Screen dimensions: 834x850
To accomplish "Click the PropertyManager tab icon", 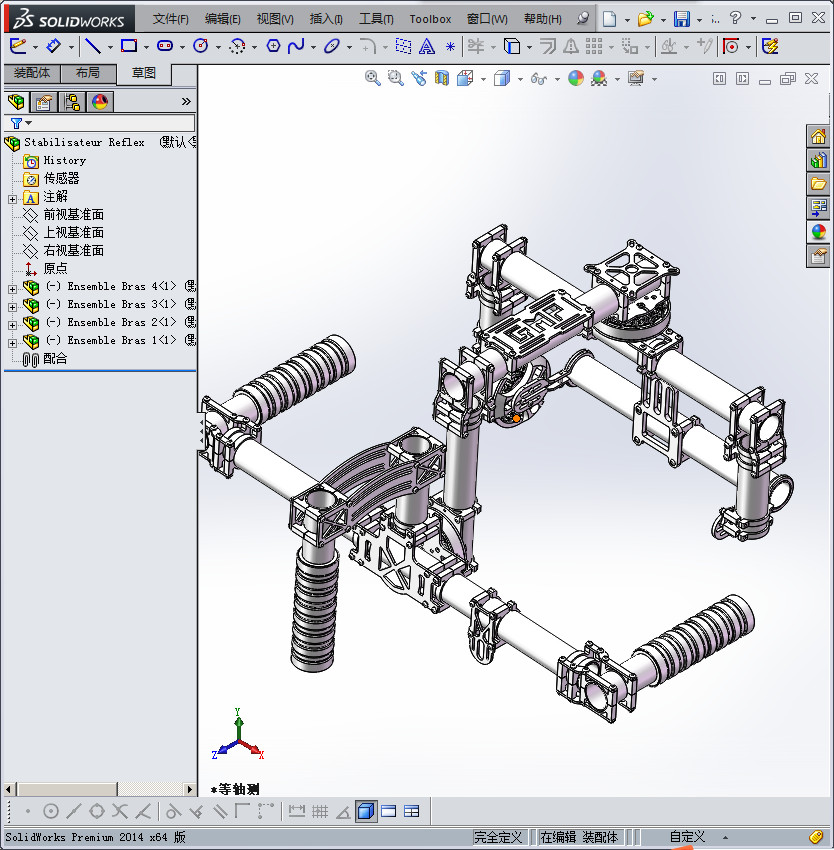I will point(44,101).
